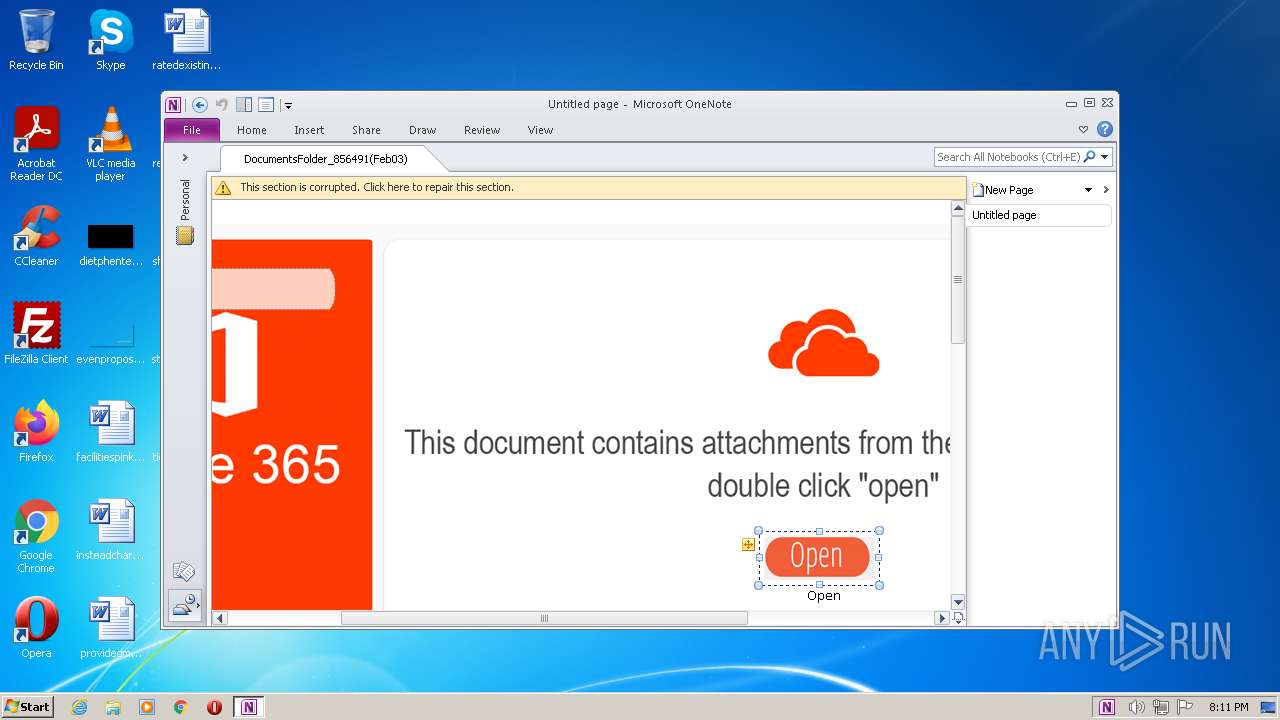Click the warning icon in the yellow bar
The width and height of the screenshot is (1280, 720).
[x=223, y=187]
